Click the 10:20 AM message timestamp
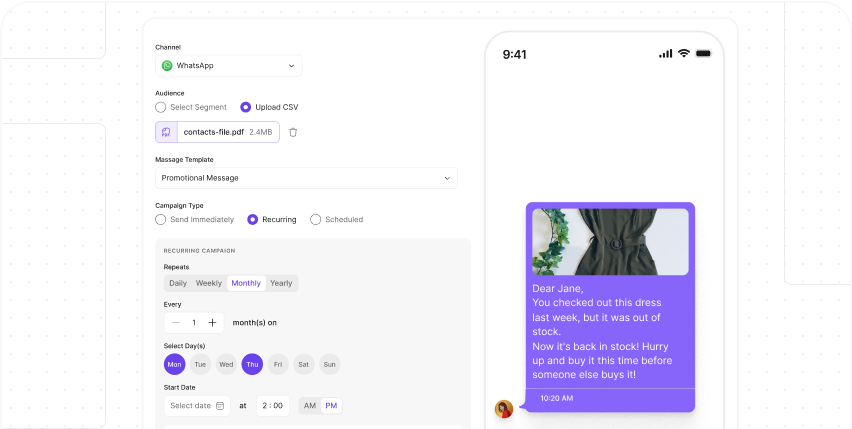Image resolution: width=852 pixels, height=429 pixels. [556, 398]
